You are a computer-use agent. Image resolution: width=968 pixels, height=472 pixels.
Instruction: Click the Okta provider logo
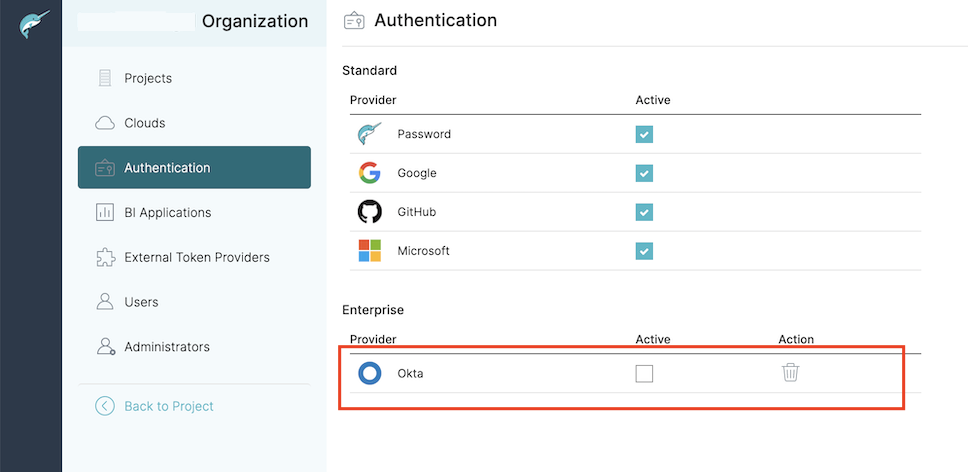point(370,373)
